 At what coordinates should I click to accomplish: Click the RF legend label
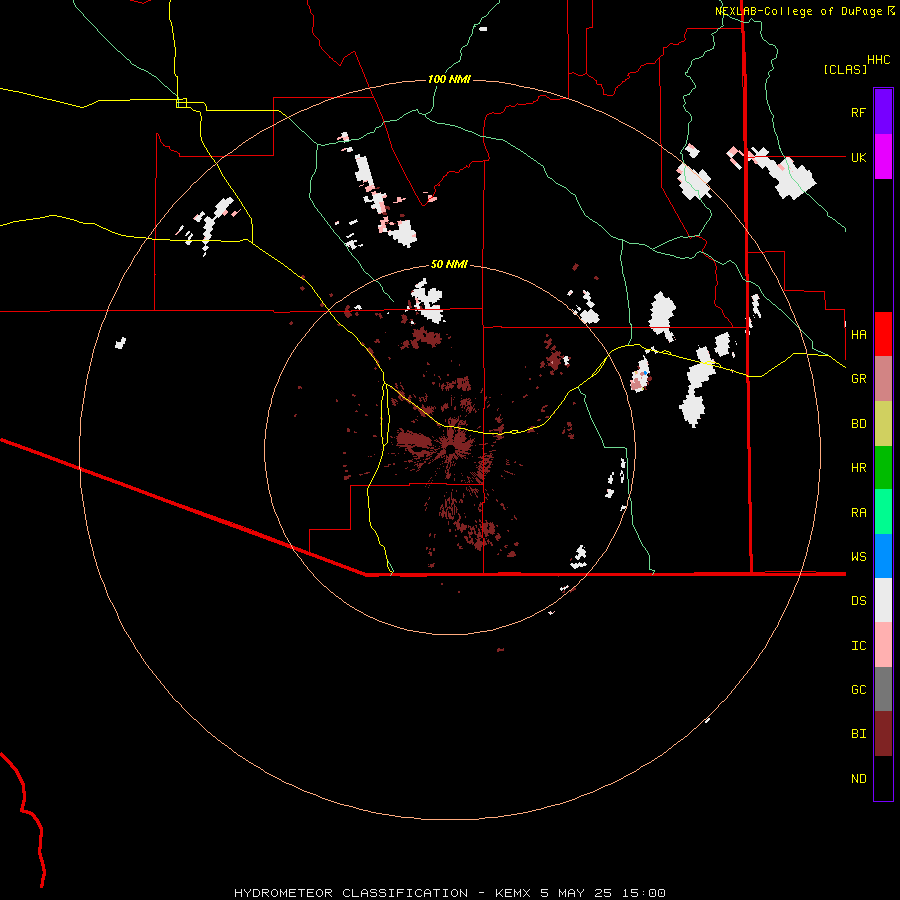click(x=858, y=112)
